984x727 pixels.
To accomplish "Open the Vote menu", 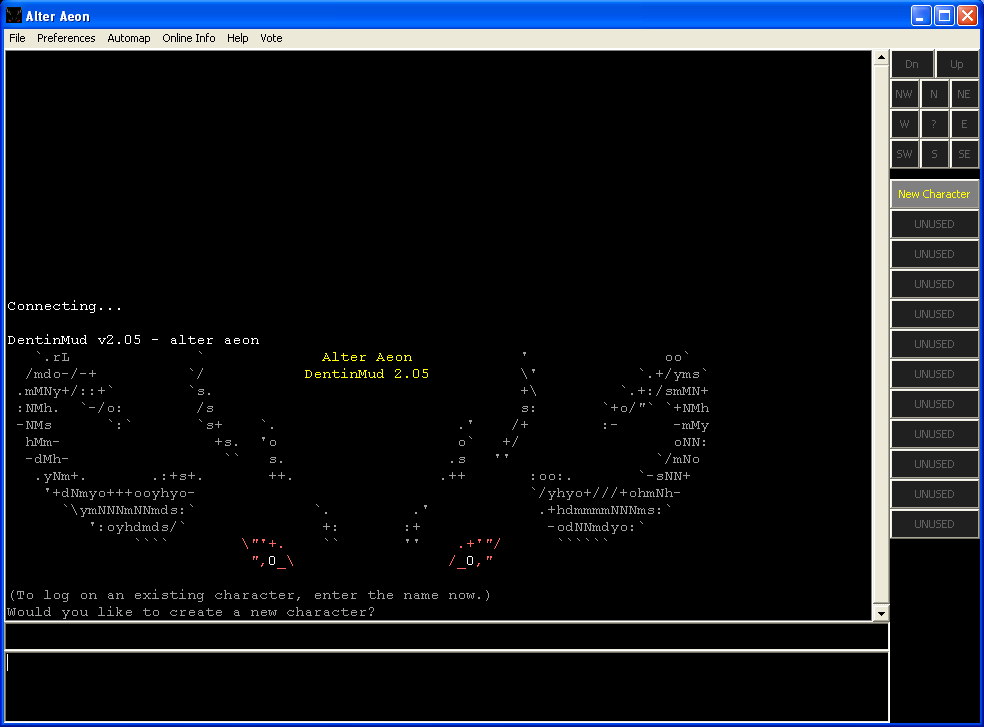I will tap(271, 38).
